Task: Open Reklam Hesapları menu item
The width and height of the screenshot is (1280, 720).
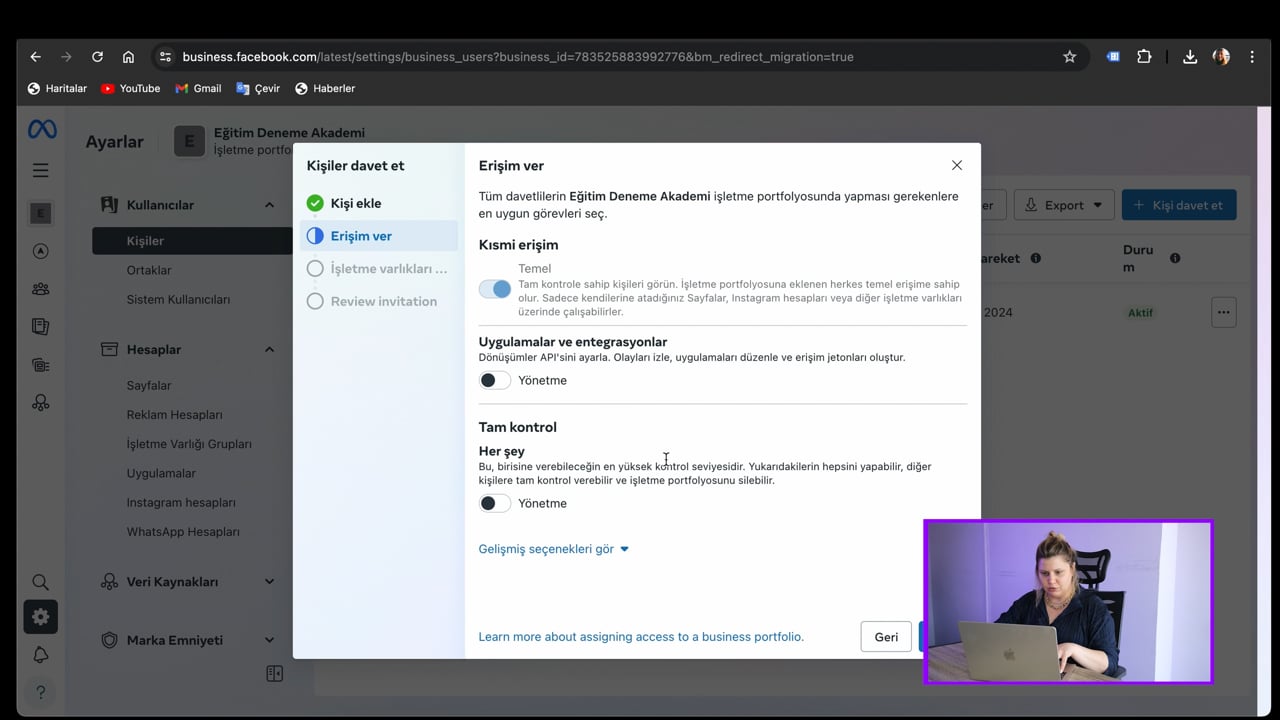Action: 174,414
